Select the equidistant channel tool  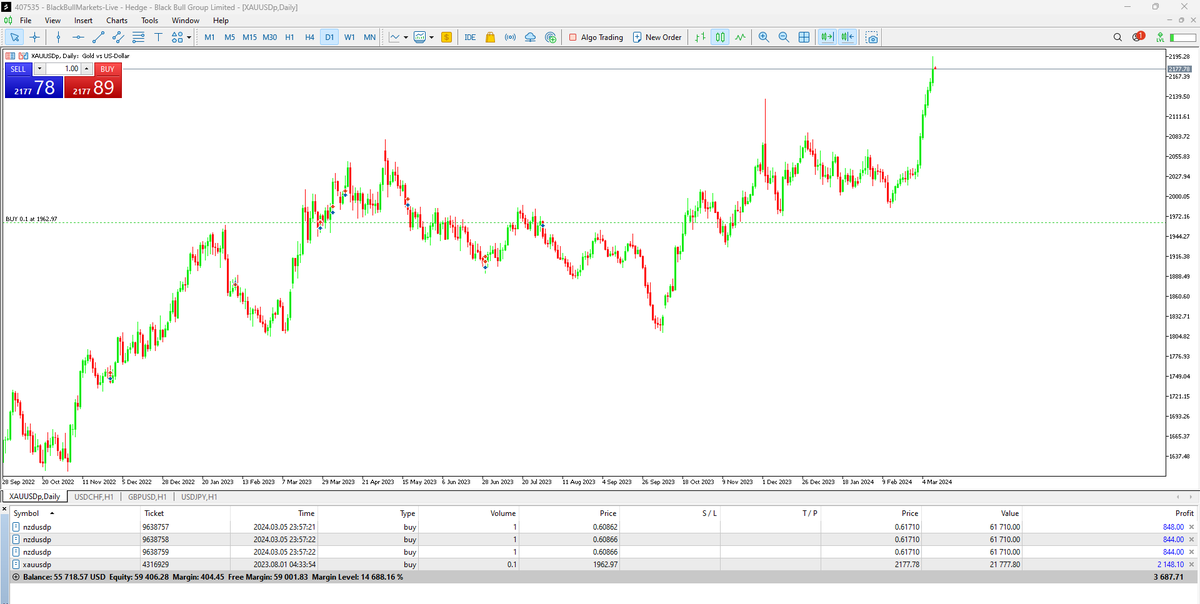(118, 37)
